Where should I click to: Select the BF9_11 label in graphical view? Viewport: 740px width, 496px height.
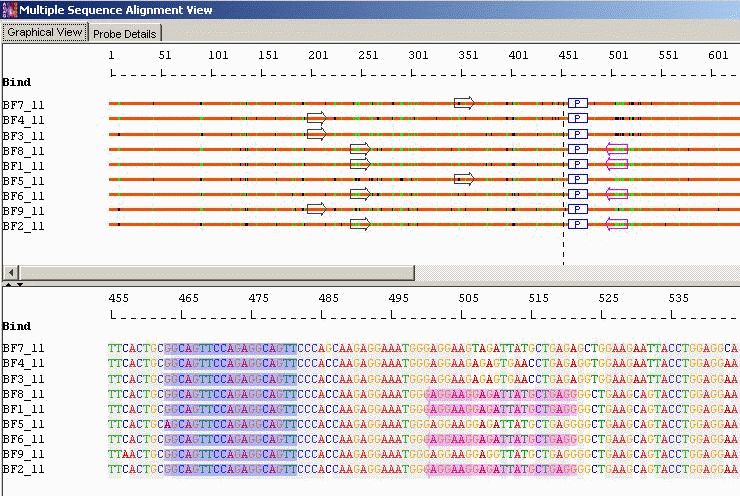point(23,210)
